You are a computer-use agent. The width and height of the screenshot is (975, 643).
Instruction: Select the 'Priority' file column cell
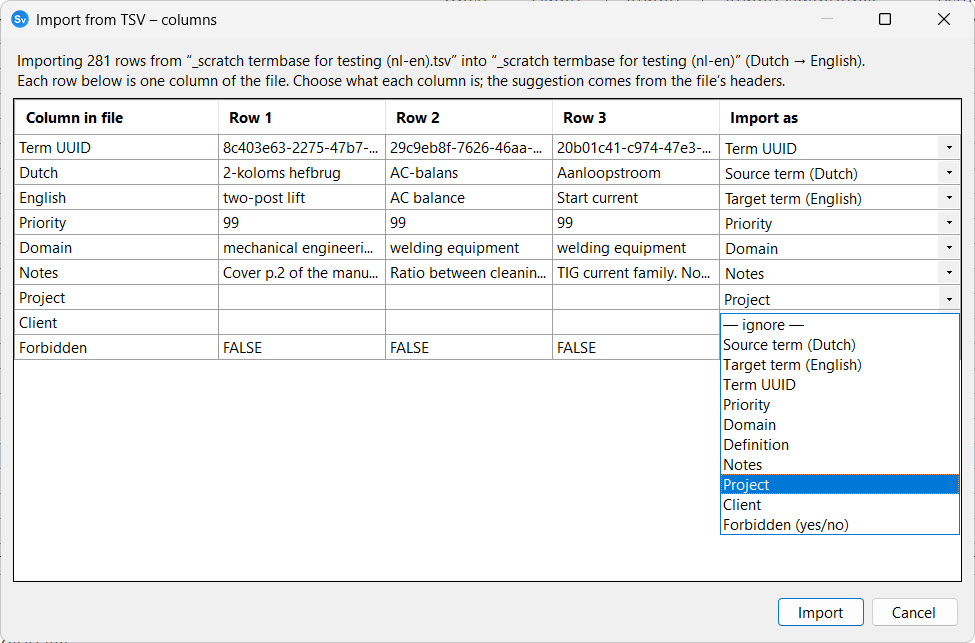tap(116, 223)
